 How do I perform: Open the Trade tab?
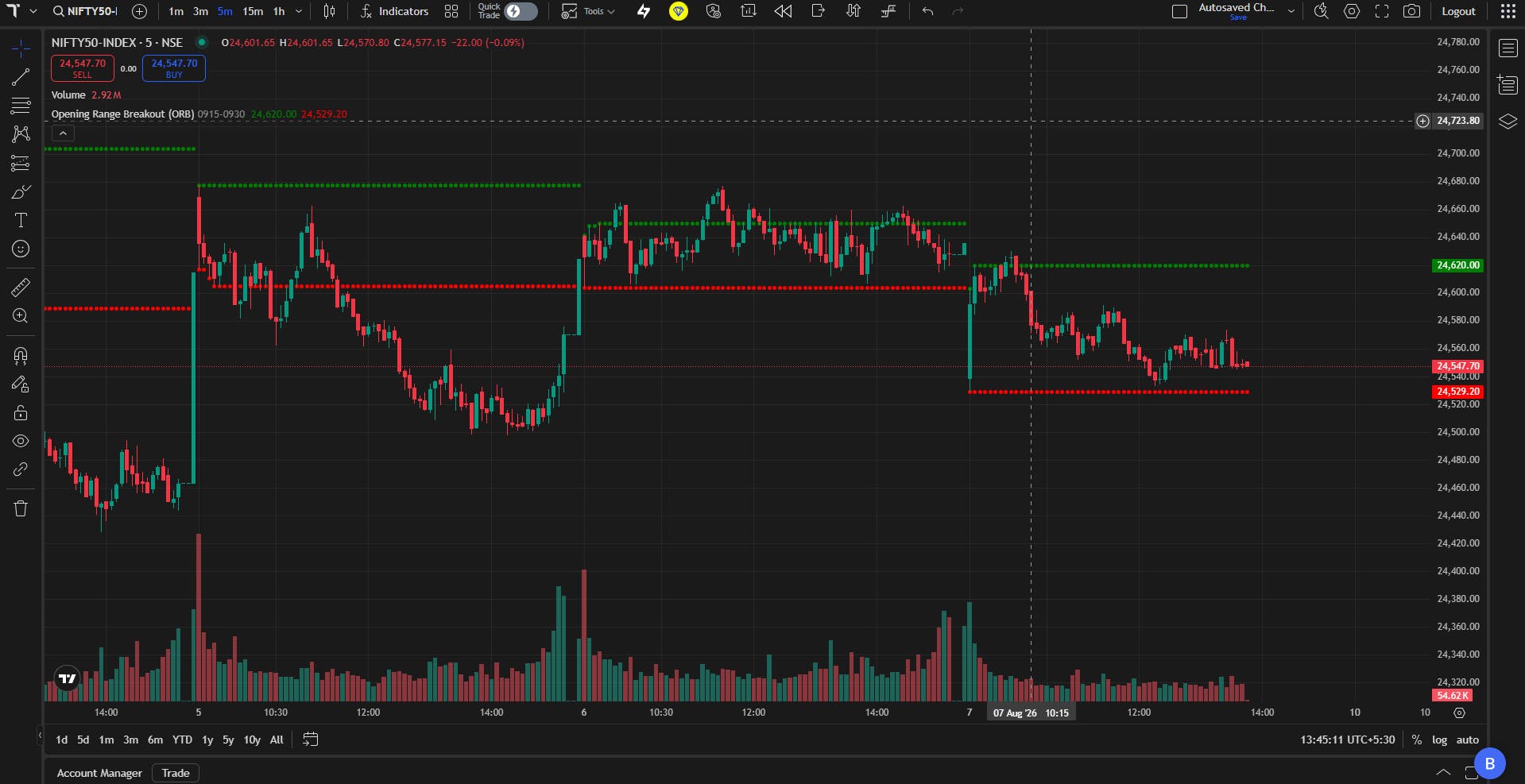pyautogui.click(x=176, y=773)
